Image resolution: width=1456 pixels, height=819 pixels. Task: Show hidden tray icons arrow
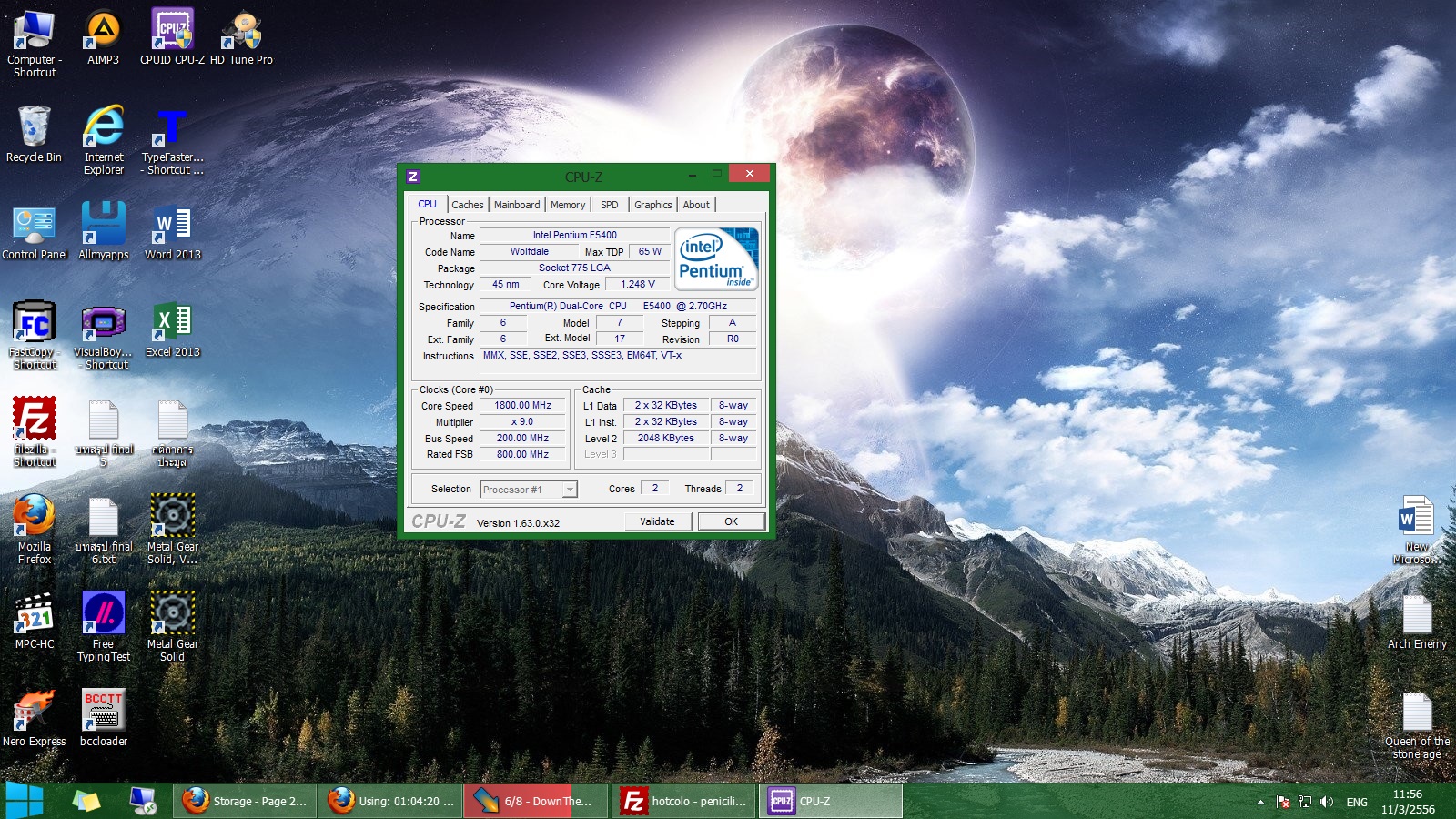pos(1260,802)
